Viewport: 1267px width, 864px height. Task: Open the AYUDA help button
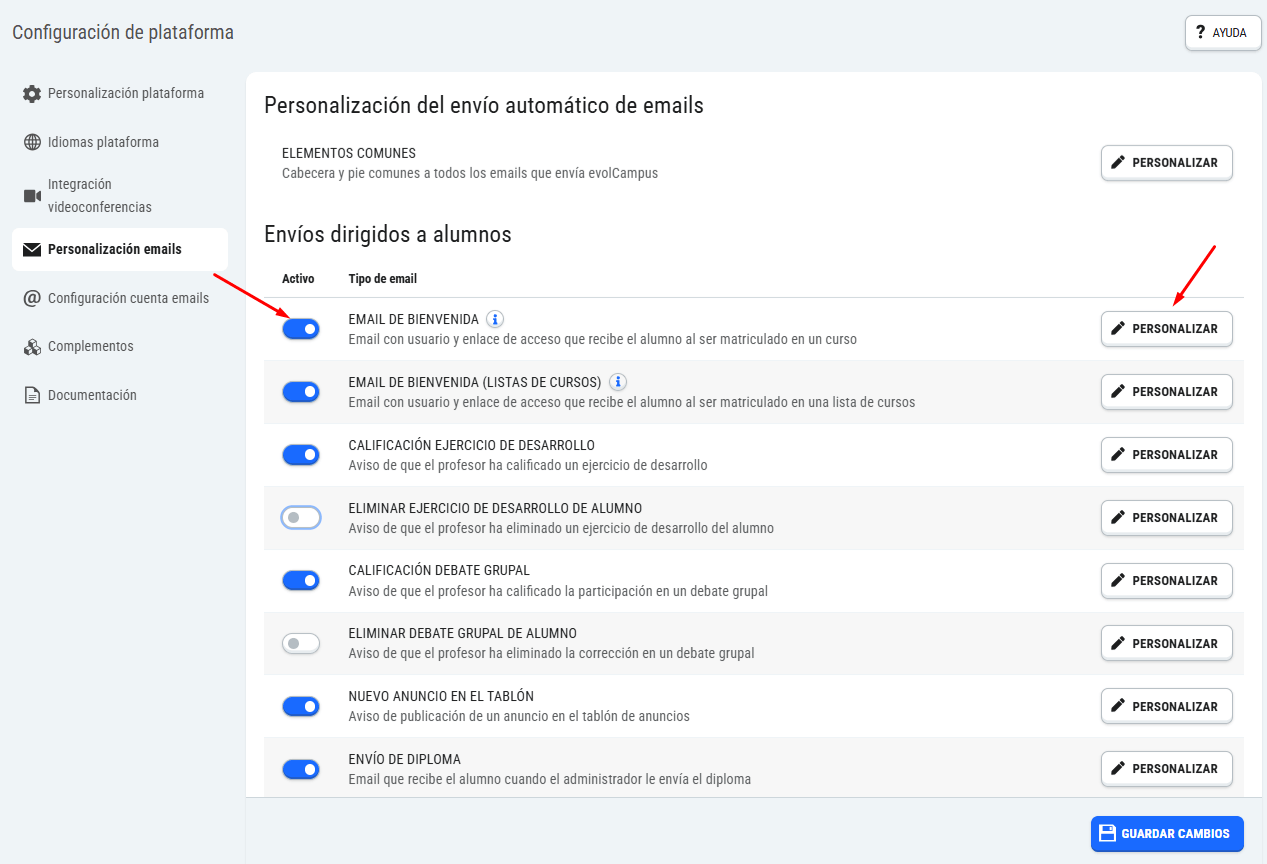coord(1223,33)
